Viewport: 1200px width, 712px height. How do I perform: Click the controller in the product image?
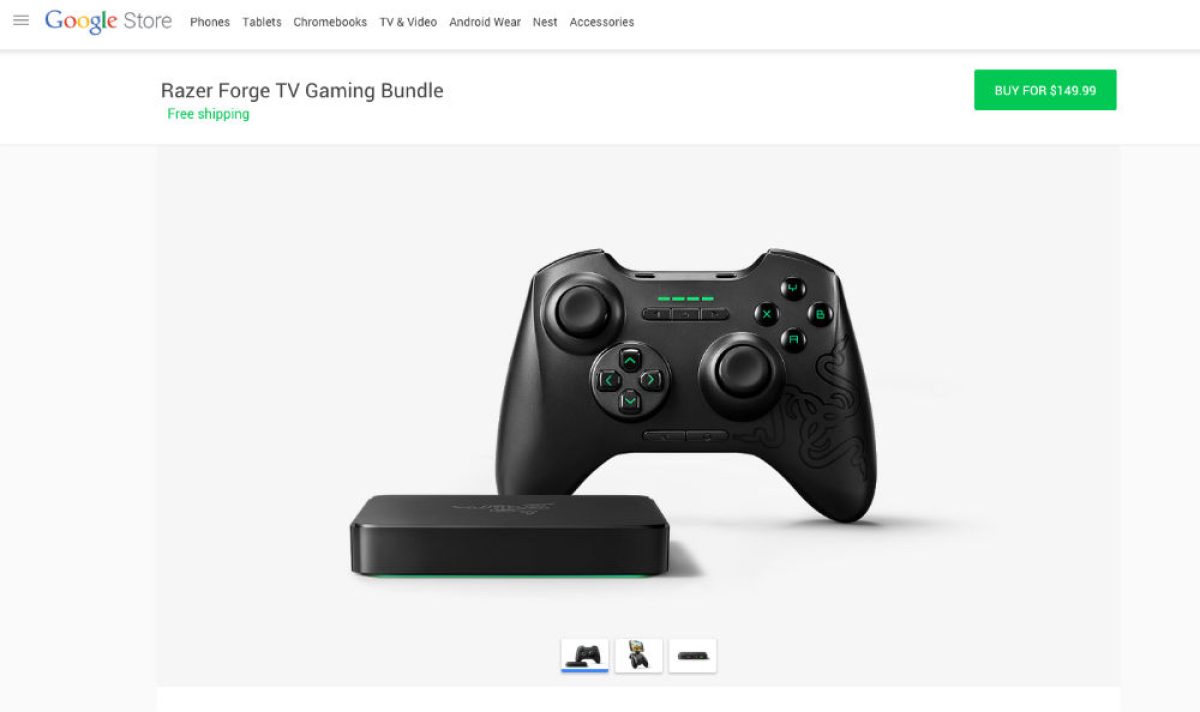click(685, 385)
